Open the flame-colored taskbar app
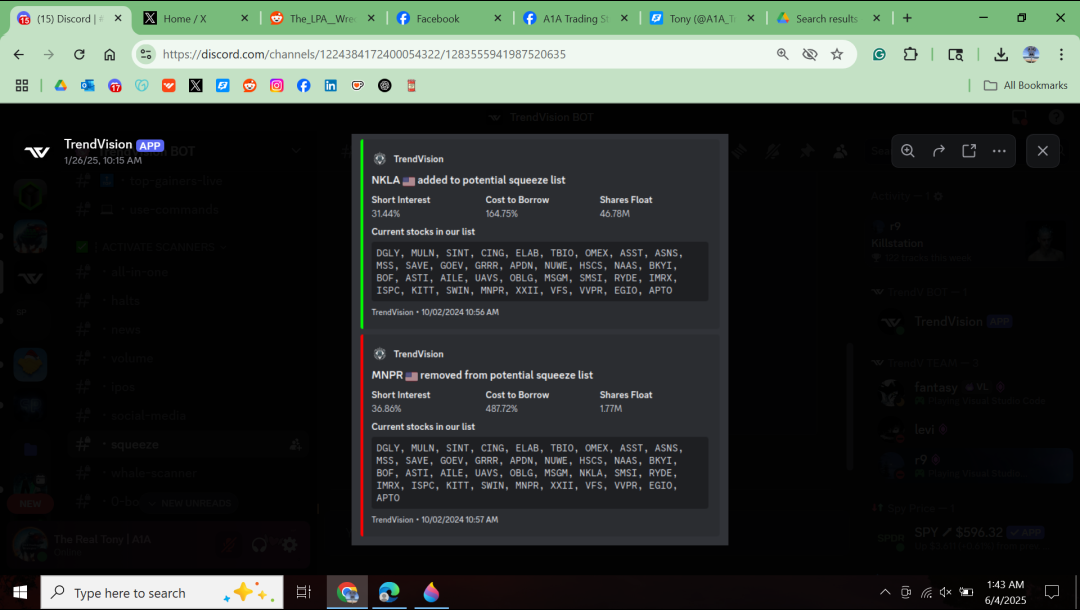Screen dimensions: 1080x610 coord(431,592)
